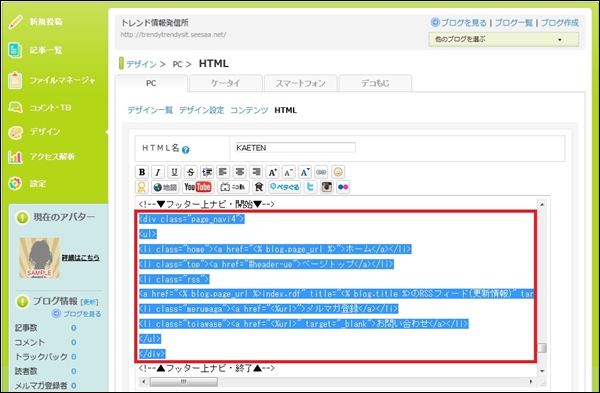Viewport: 600px width, 393px height.
Task: Toggle bold formatting in editor toolbar
Action: 142,172
